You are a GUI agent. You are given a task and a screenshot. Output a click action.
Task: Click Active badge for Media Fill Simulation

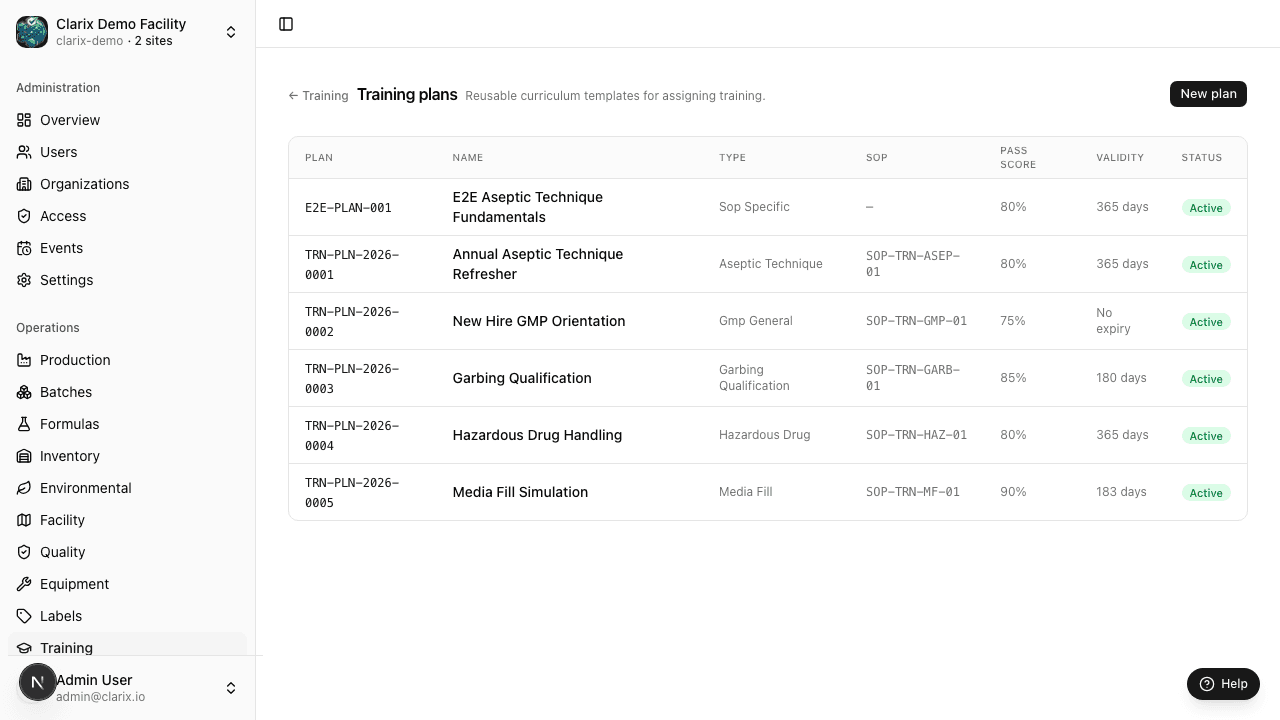tap(1206, 493)
